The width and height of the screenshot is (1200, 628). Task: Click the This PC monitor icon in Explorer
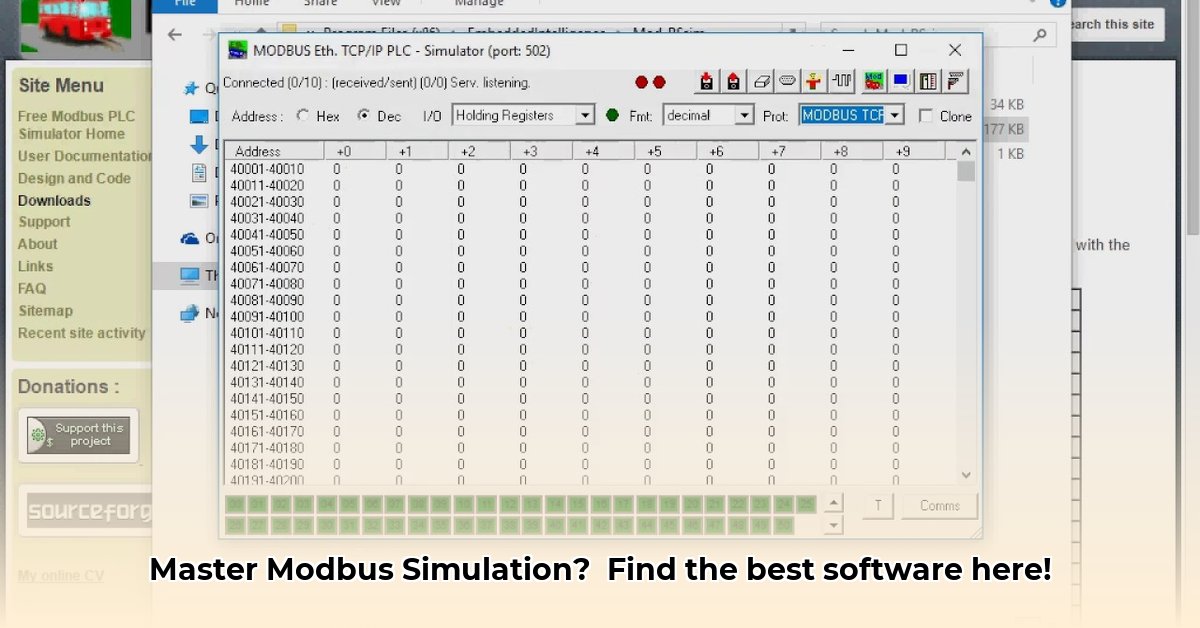[190, 275]
